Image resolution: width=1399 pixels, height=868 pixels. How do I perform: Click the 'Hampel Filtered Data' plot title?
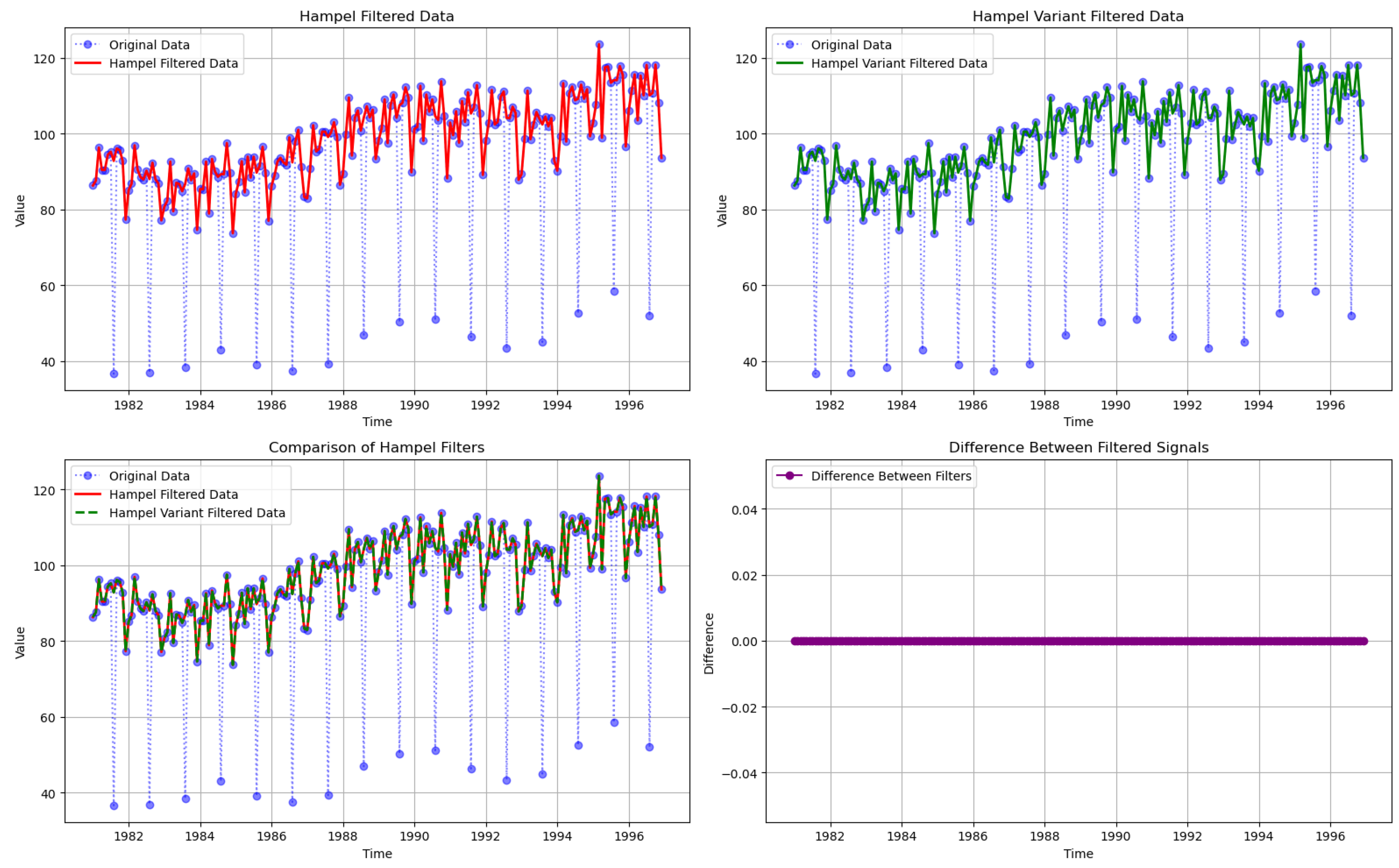pyautogui.click(x=376, y=16)
